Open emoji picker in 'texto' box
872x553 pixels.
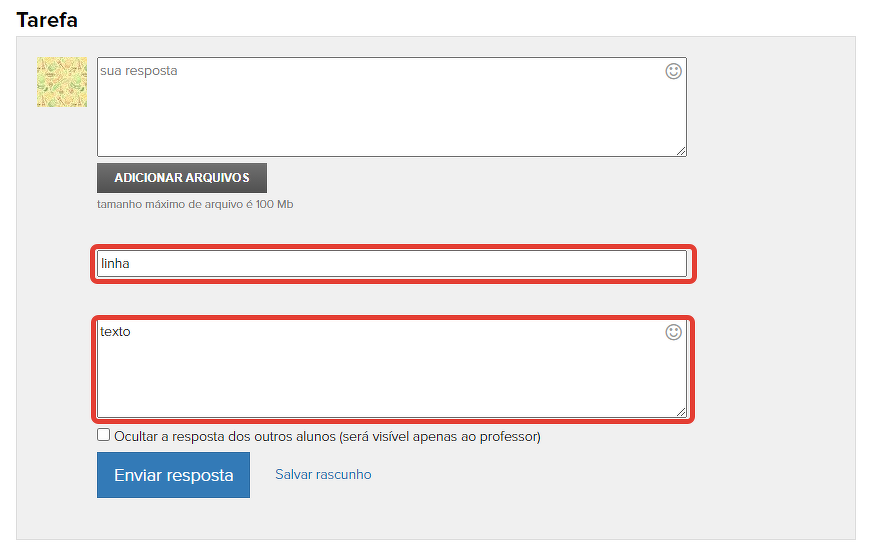tap(674, 332)
